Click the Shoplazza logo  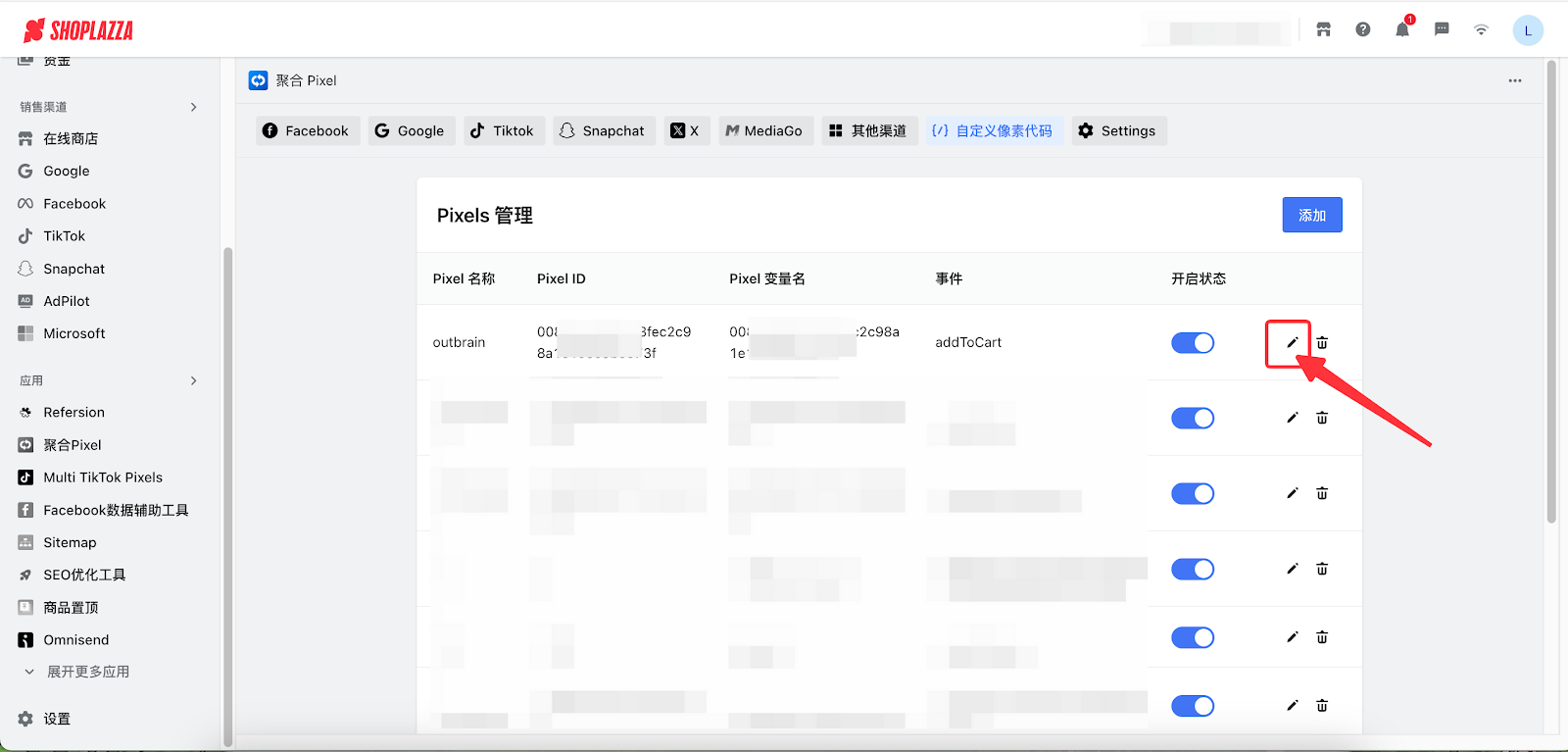(78, 30)
